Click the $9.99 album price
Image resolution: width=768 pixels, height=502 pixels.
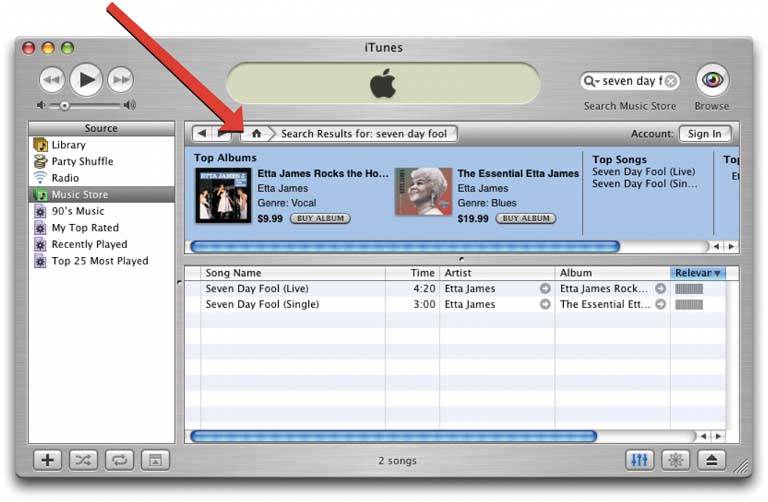pos(270,218)
